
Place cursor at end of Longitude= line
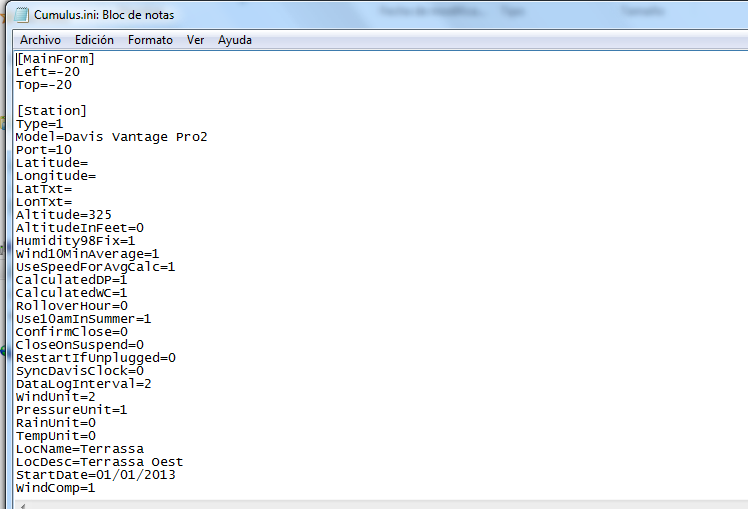point(97,176)
